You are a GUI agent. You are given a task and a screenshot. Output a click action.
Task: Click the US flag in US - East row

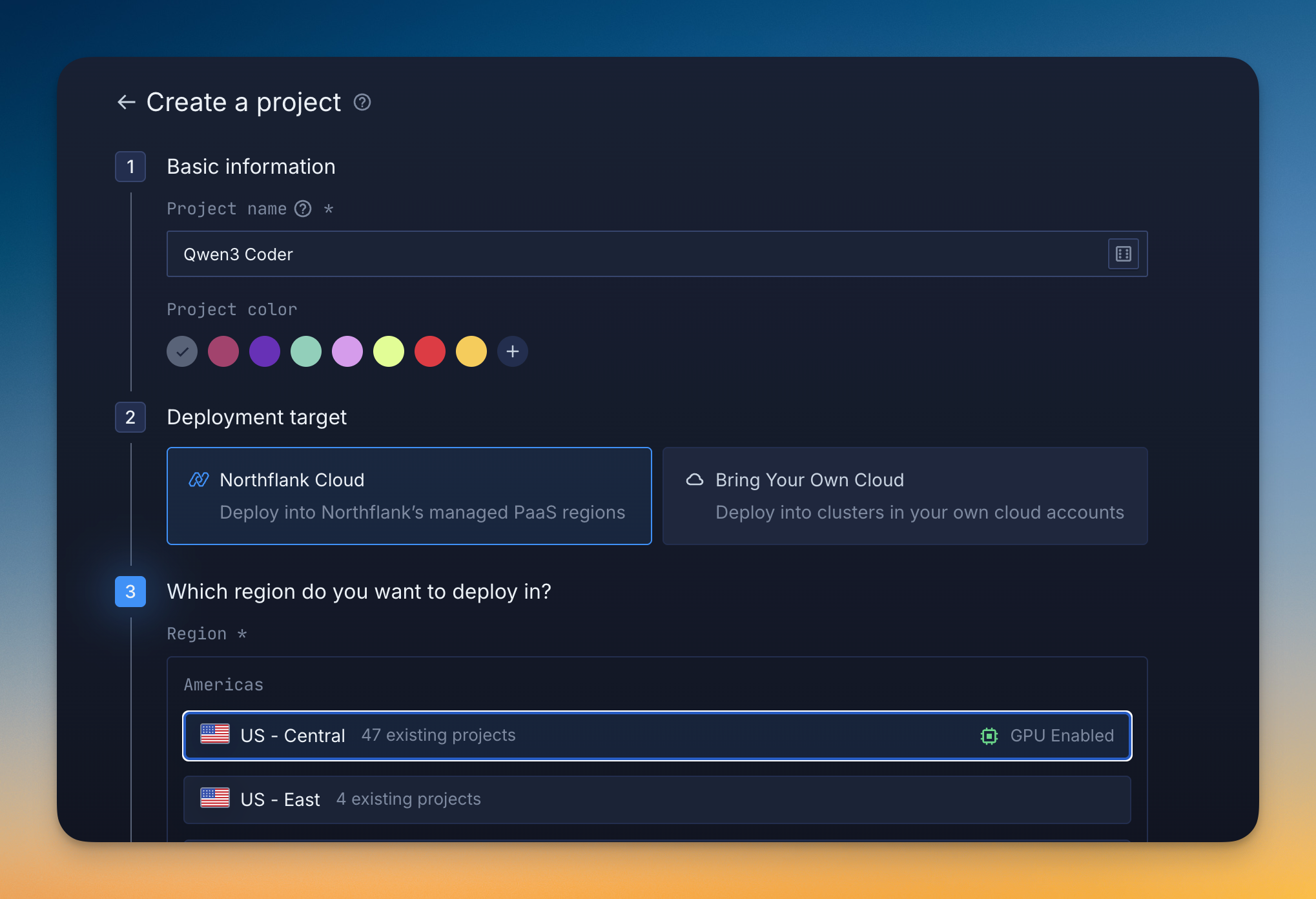pos(215,798)
